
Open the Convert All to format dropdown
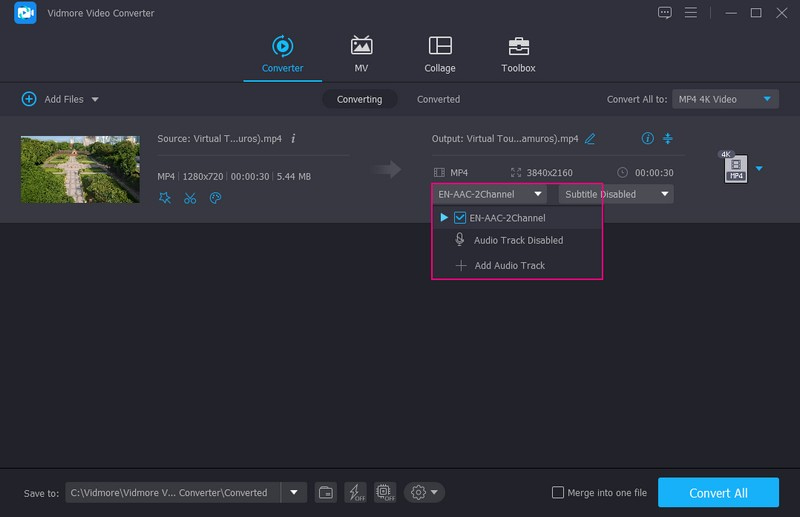(724, 99)
